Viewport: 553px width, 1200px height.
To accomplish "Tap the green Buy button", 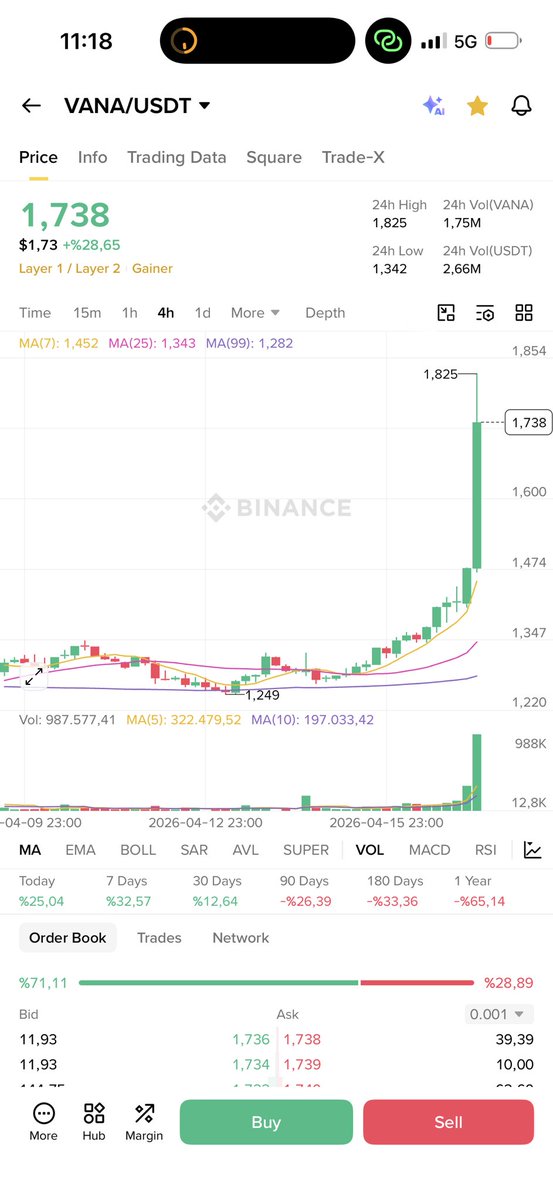I will point(266,1122).
